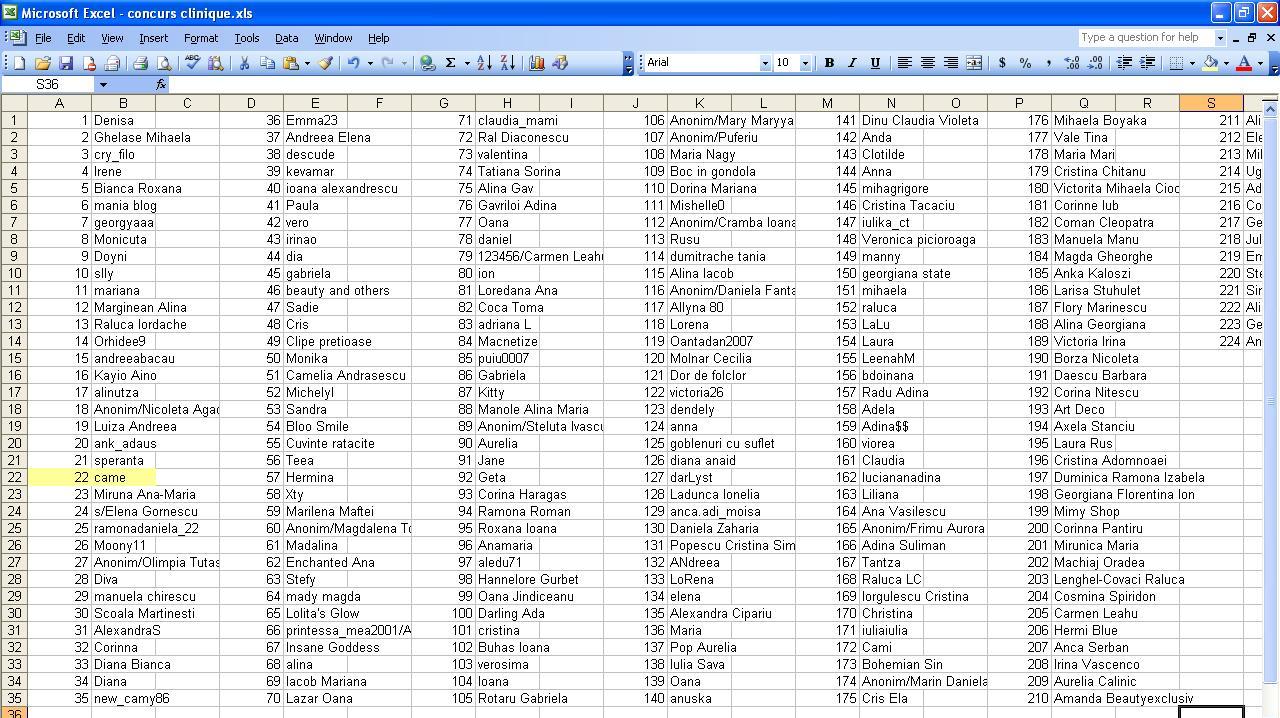Select the highlighted cell 'came'
Screen dimensions: 1280x718
click(123, 477)
